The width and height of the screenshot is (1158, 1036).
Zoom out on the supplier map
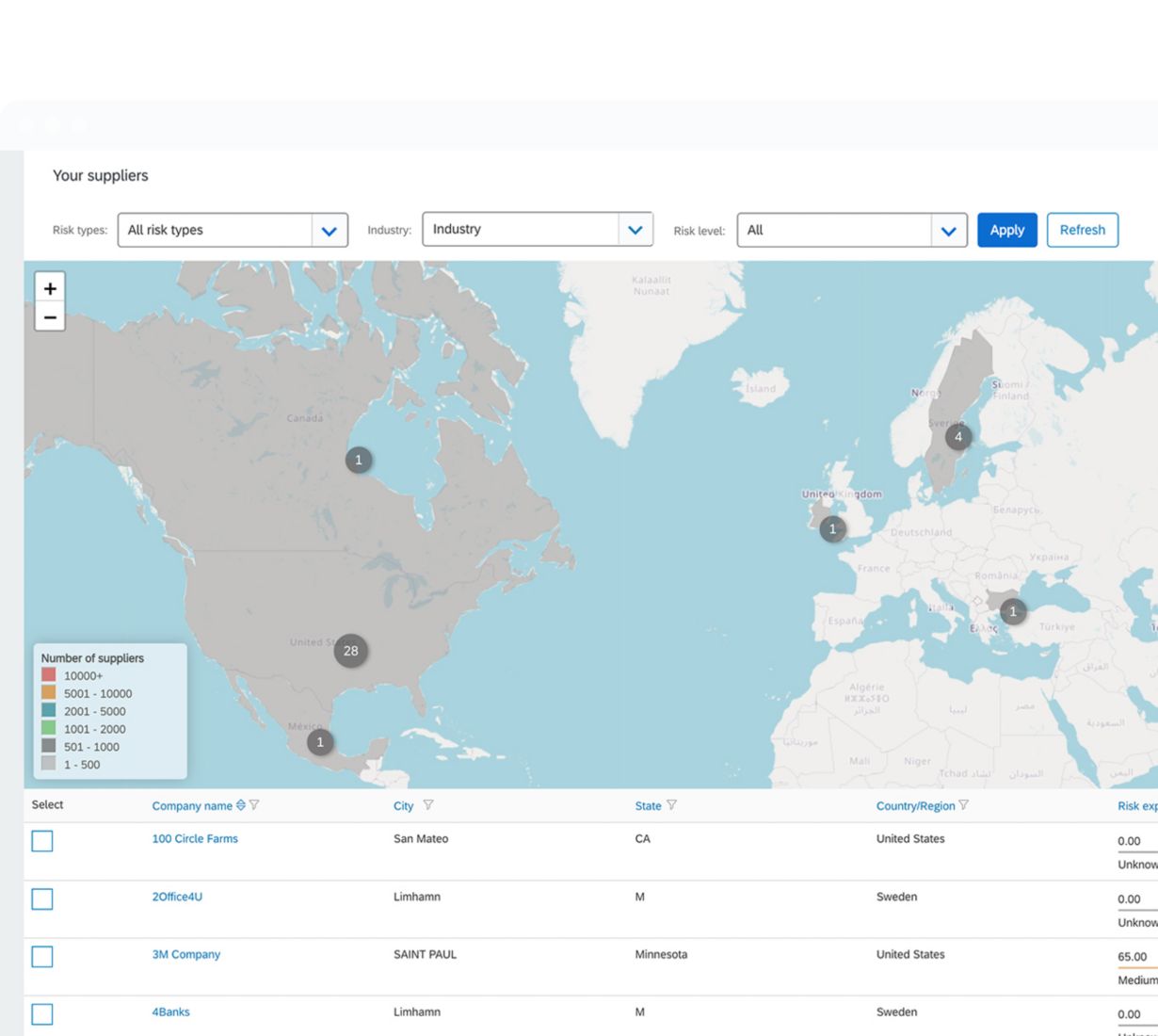50,317
